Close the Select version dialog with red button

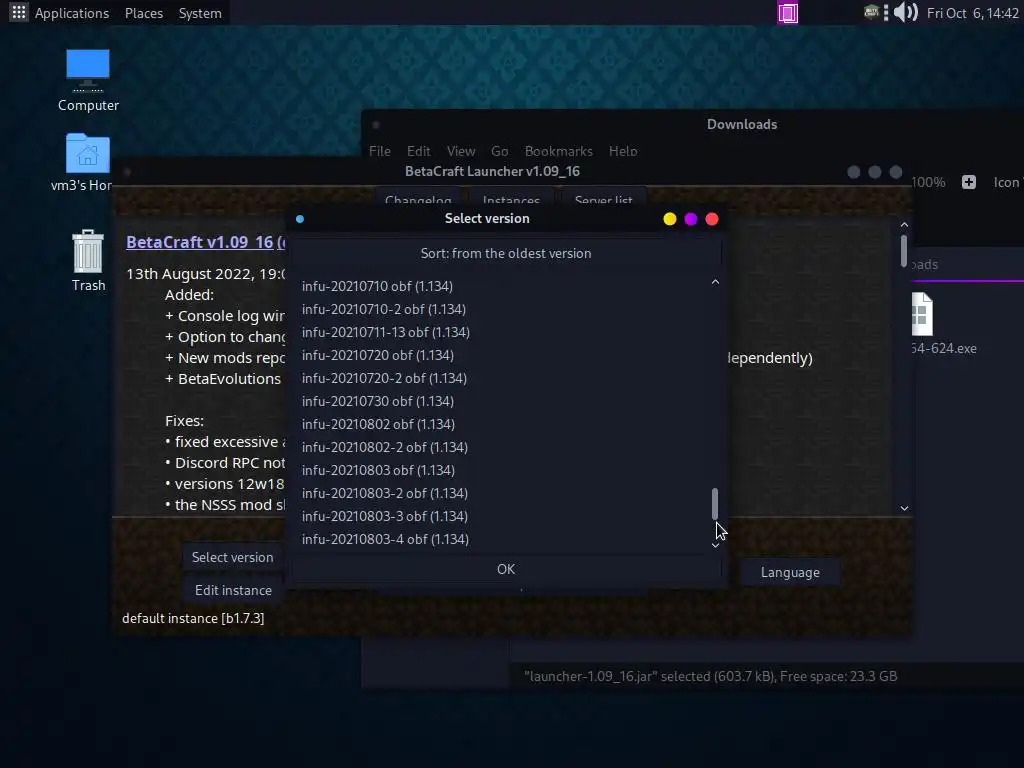pyautogui.click(x=712, y=219)
